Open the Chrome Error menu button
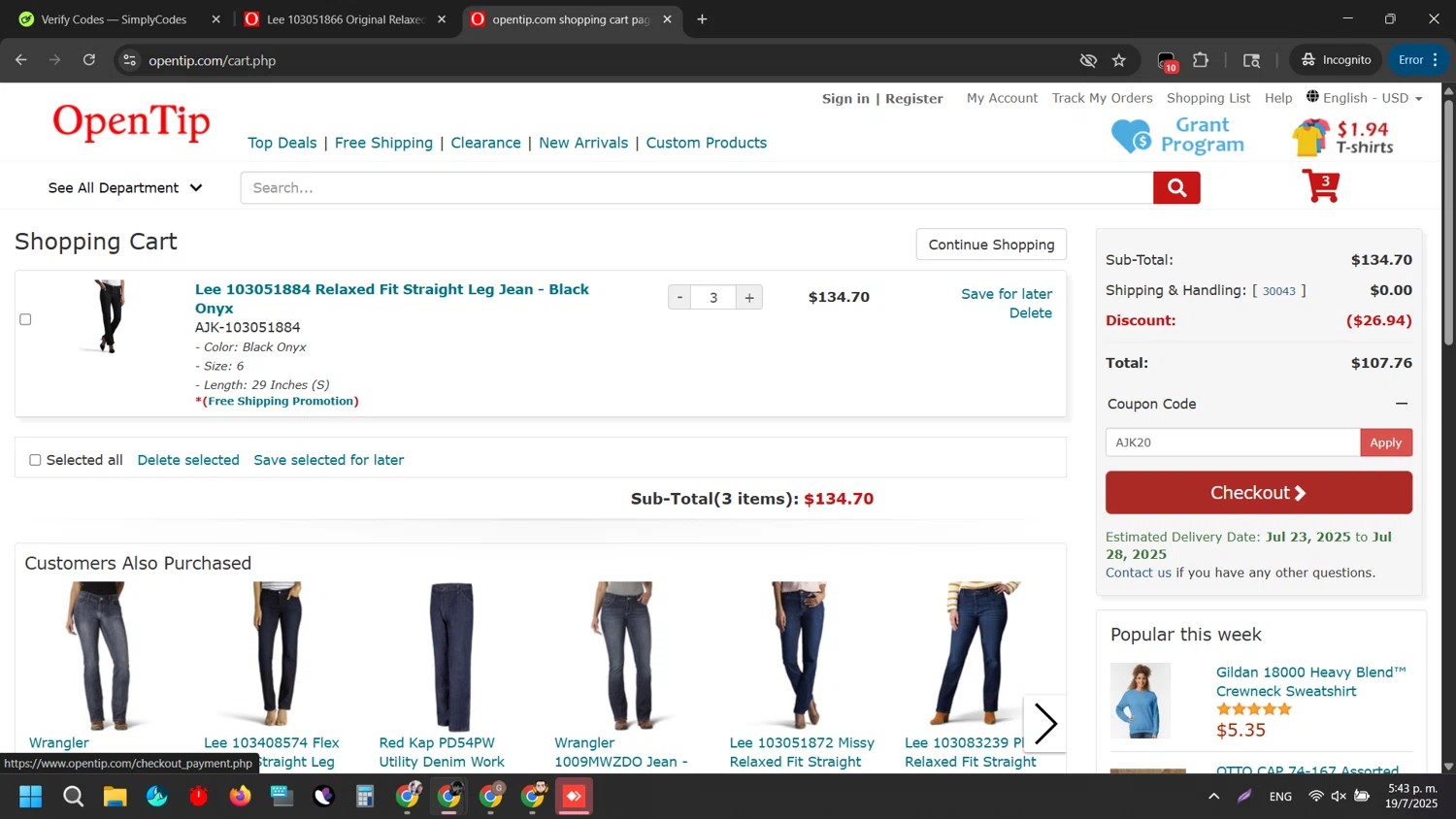Viewport: 1456px width, 819px height. coord(1418,60)
